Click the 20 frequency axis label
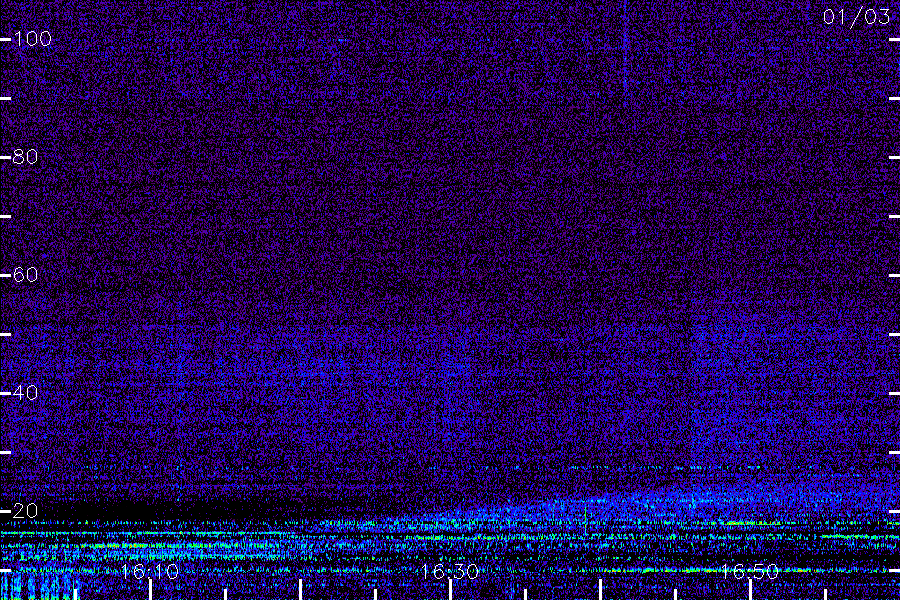 point(25,510)
